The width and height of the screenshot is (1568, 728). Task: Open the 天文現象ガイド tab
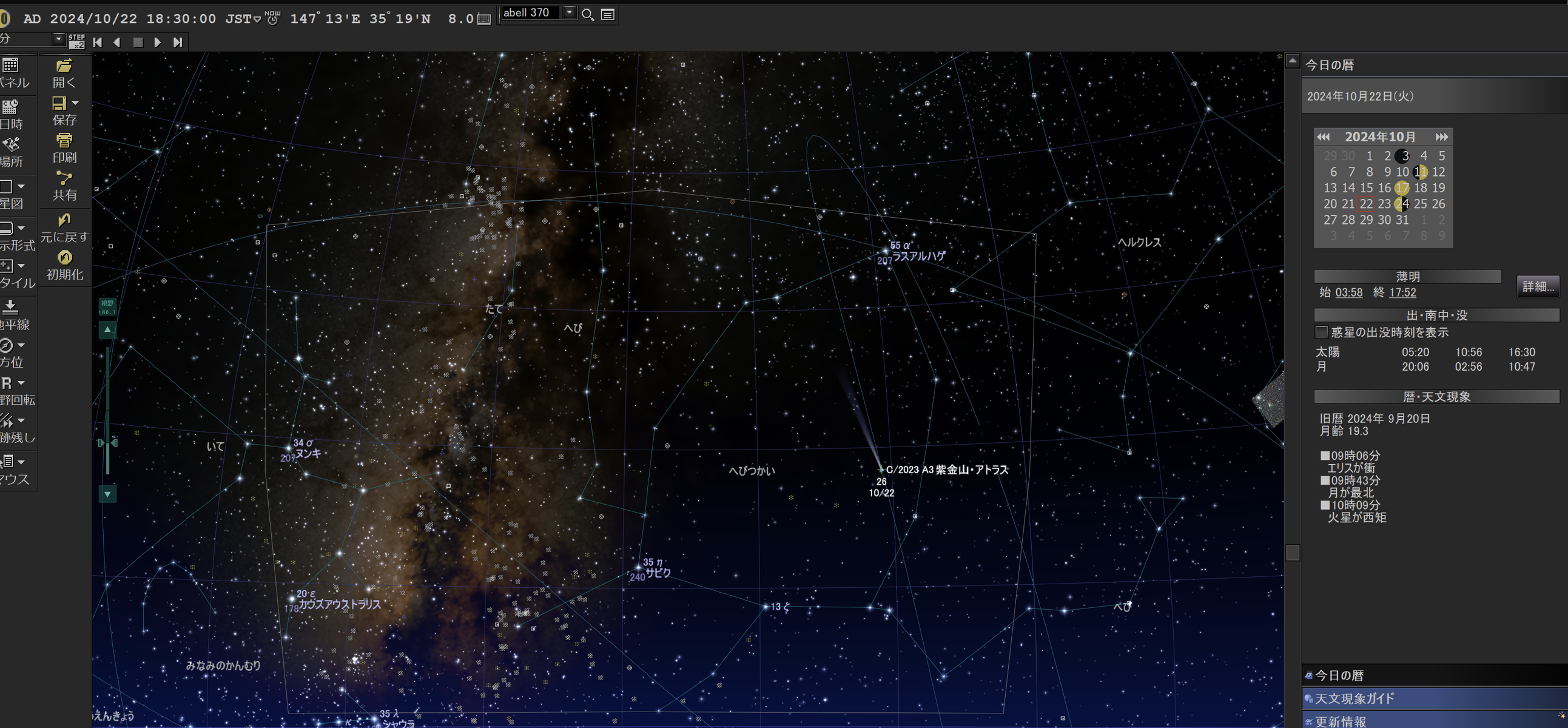pyautogui.click(x=1354, y=698)
